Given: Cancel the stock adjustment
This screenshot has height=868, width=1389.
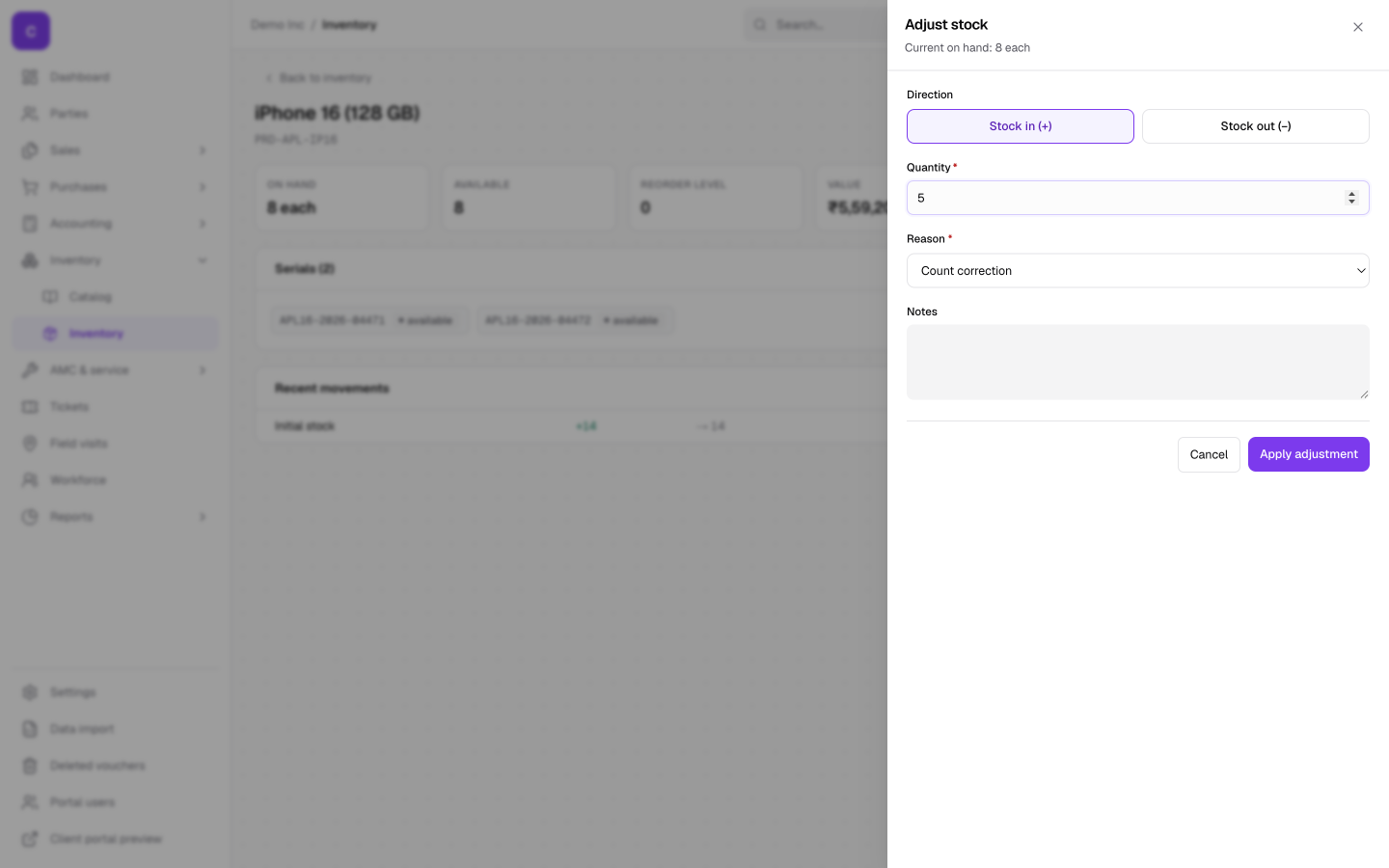Looking at the screenshot, I should pos(1209,454).
